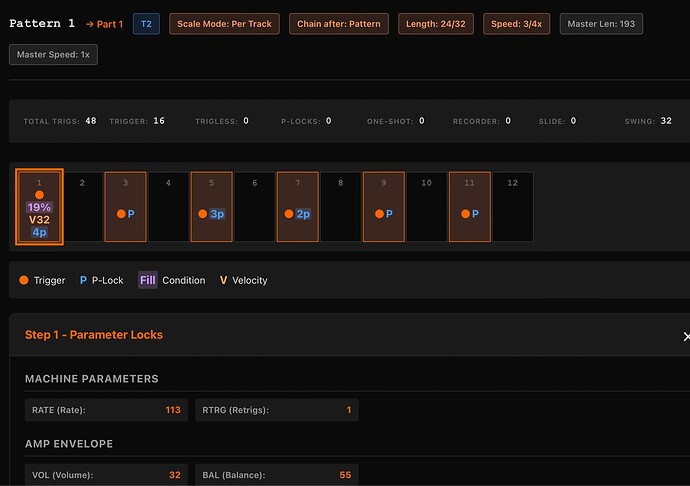Toggle empty step 12 in the sequencer
This screenshot has width=690, height=486.
click(x=513, y=207)
